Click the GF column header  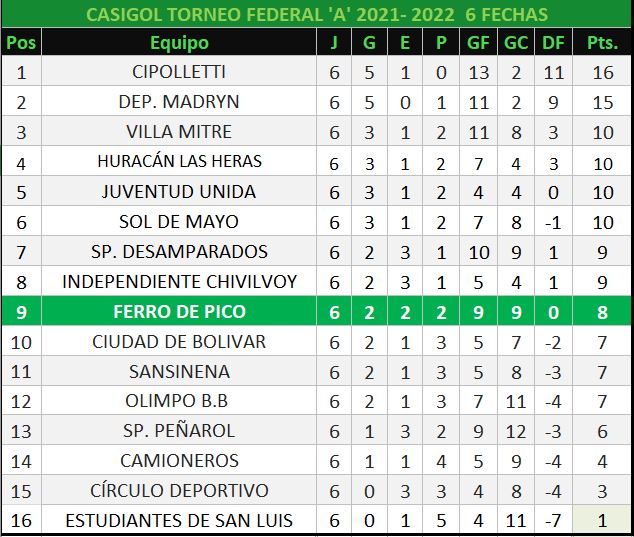[478, 43]
